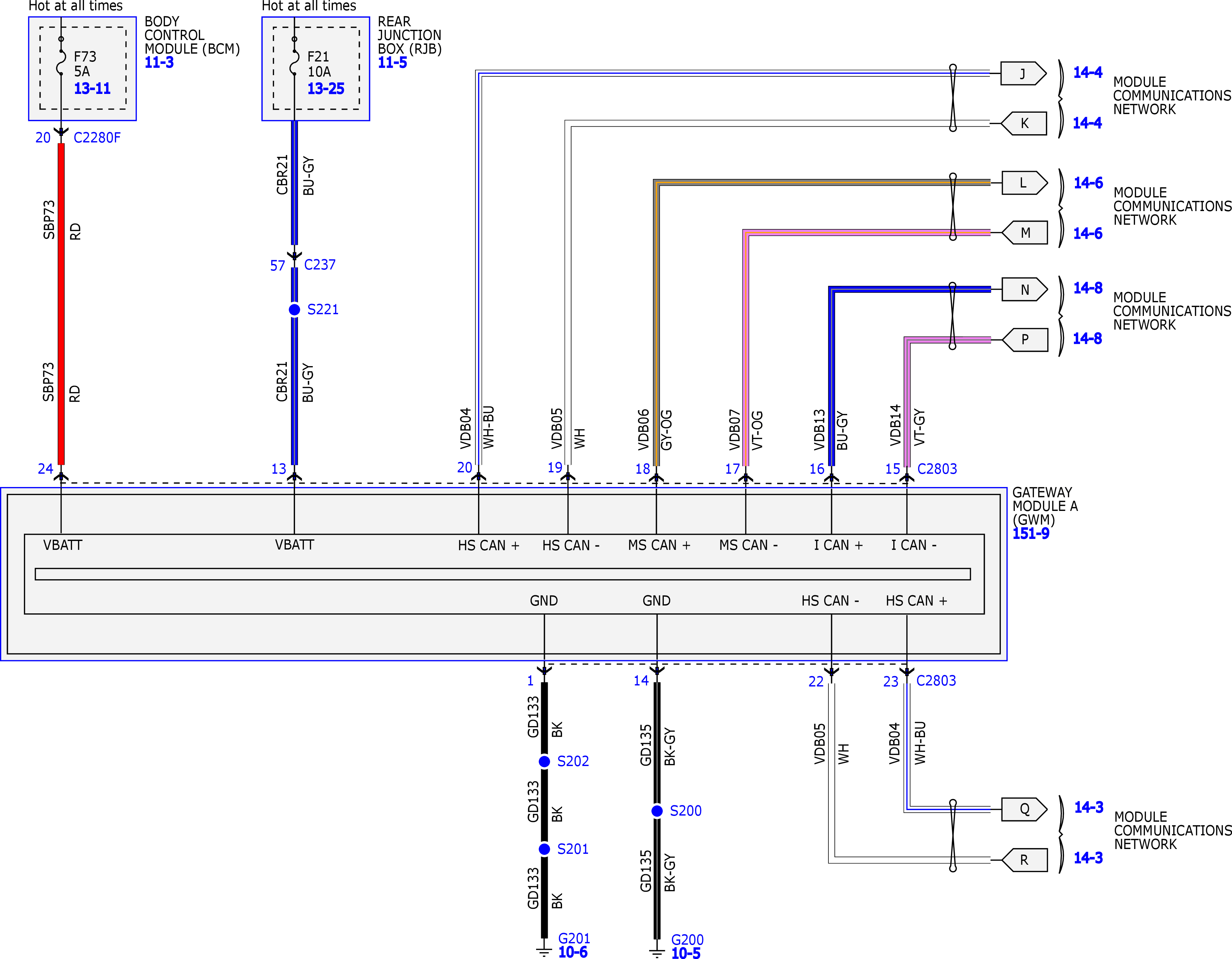Image resolution: width=1232 pixels, height=959 pixels.
Task: Follow the 14-6 link beside connector L
Action: coord(1088,183)
